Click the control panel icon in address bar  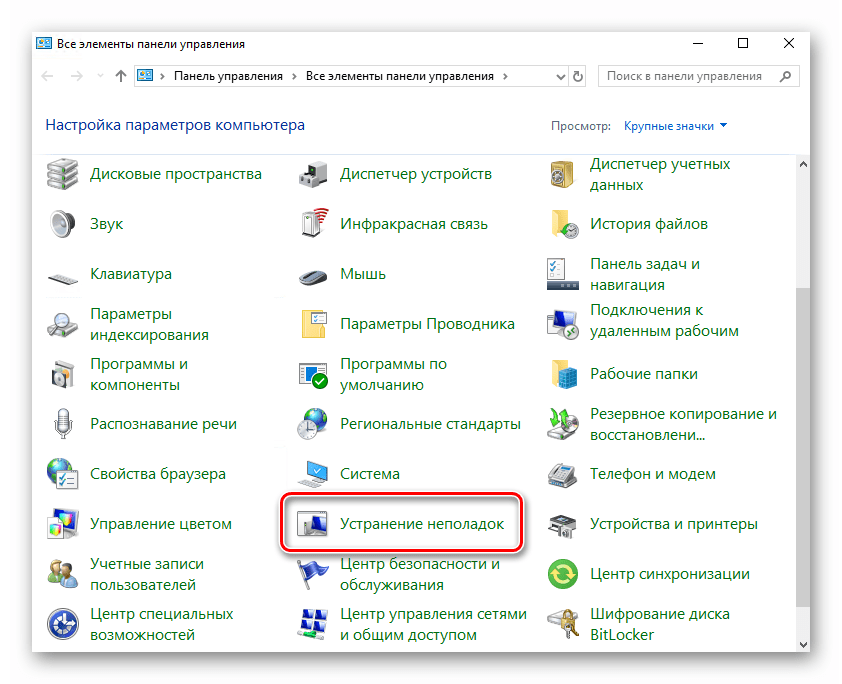(x=145, y=76)
